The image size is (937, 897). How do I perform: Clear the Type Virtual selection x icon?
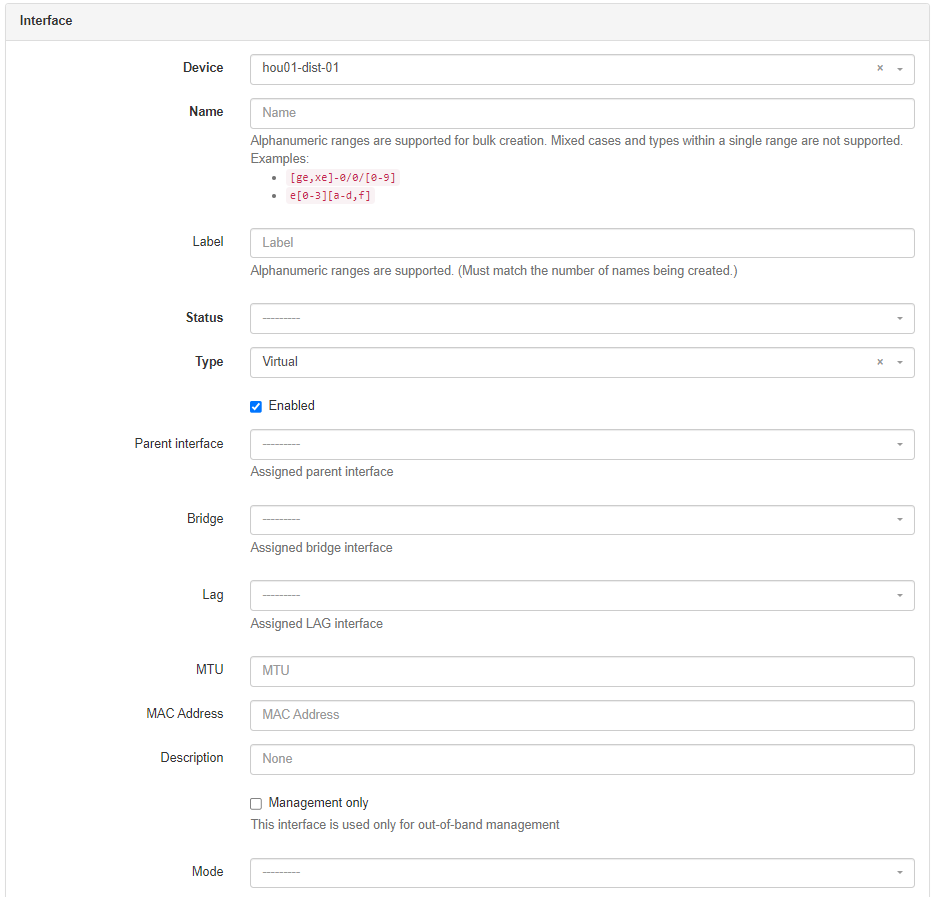(880, 362)
